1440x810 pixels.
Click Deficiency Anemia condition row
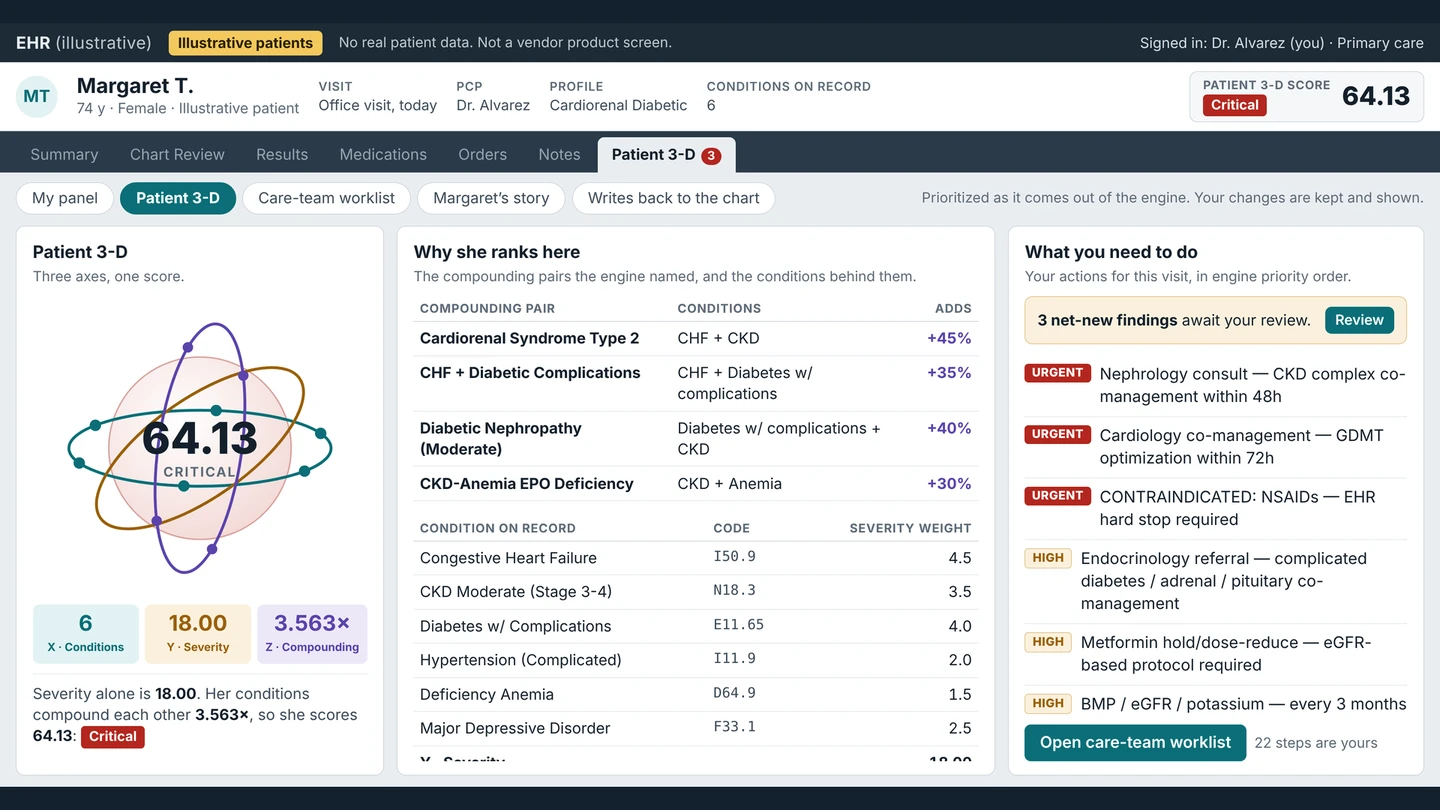pos(696,694)
